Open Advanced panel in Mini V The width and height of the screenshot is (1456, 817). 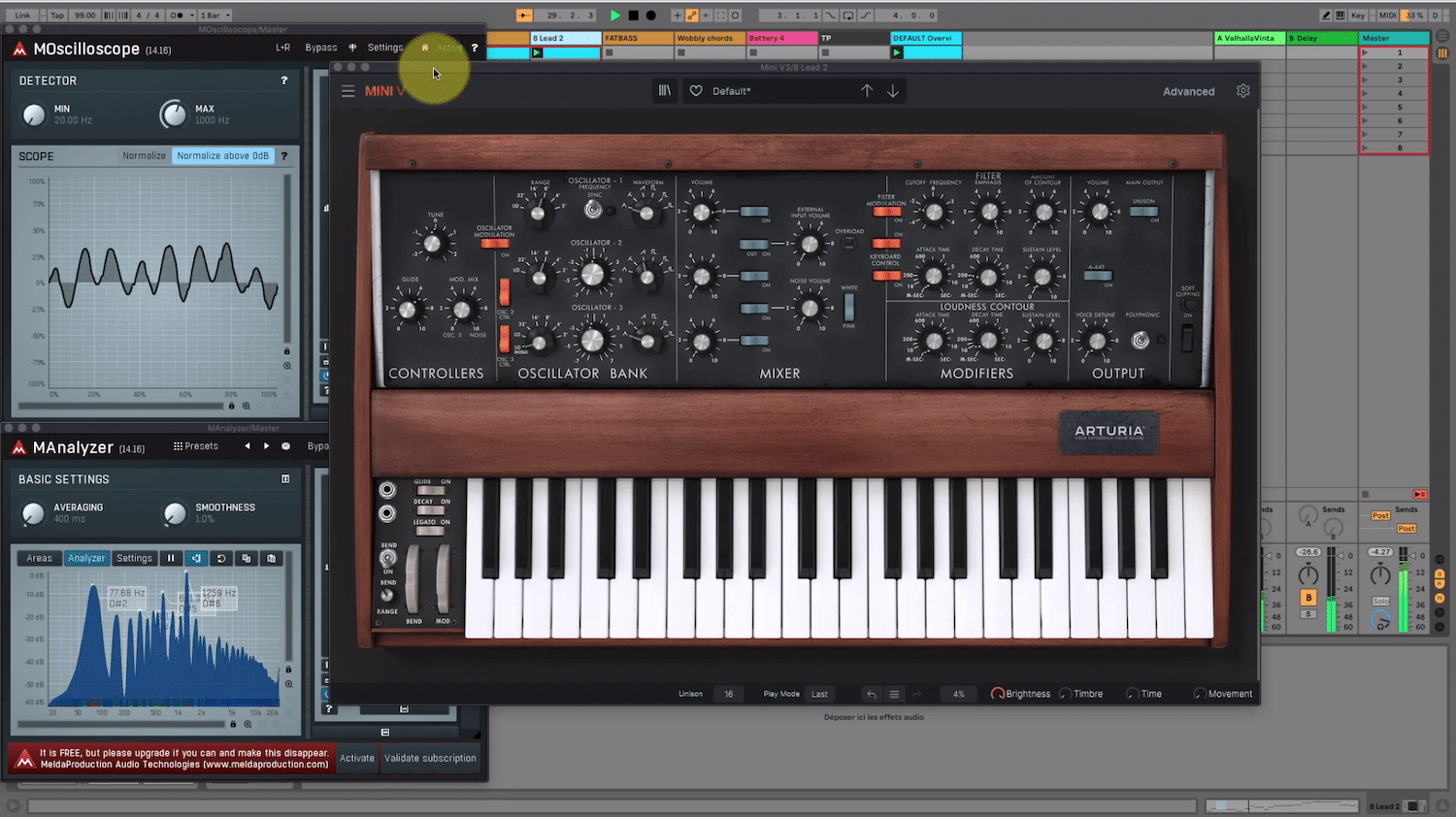click(x=1188, y=91)
